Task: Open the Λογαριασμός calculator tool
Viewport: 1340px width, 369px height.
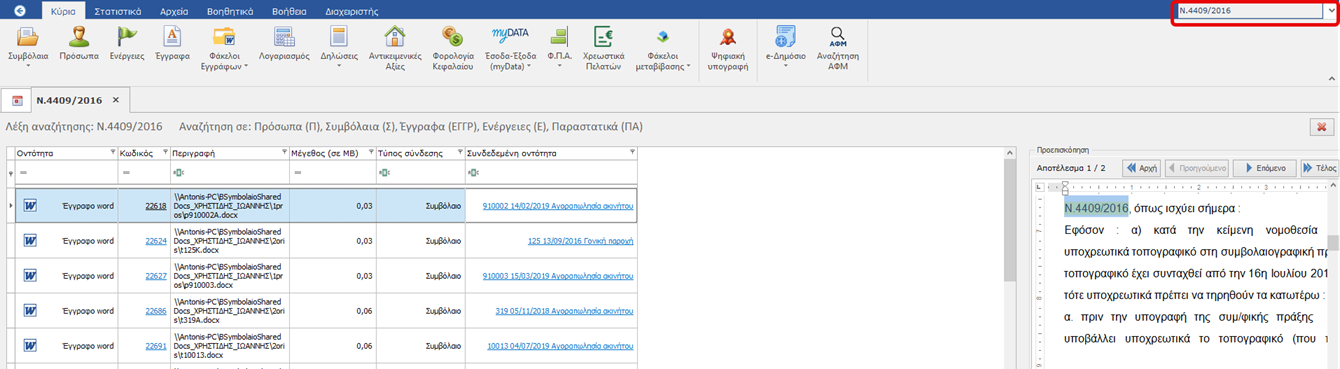Action: coord(284,45)
